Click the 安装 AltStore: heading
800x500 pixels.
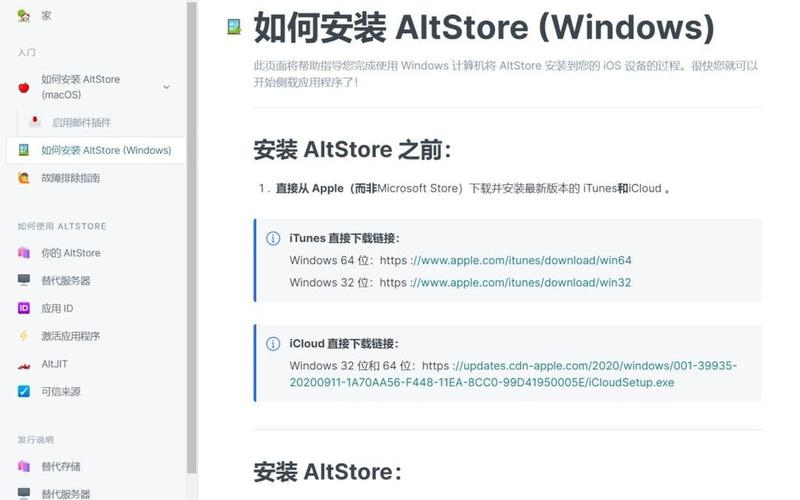pos(327,472)
